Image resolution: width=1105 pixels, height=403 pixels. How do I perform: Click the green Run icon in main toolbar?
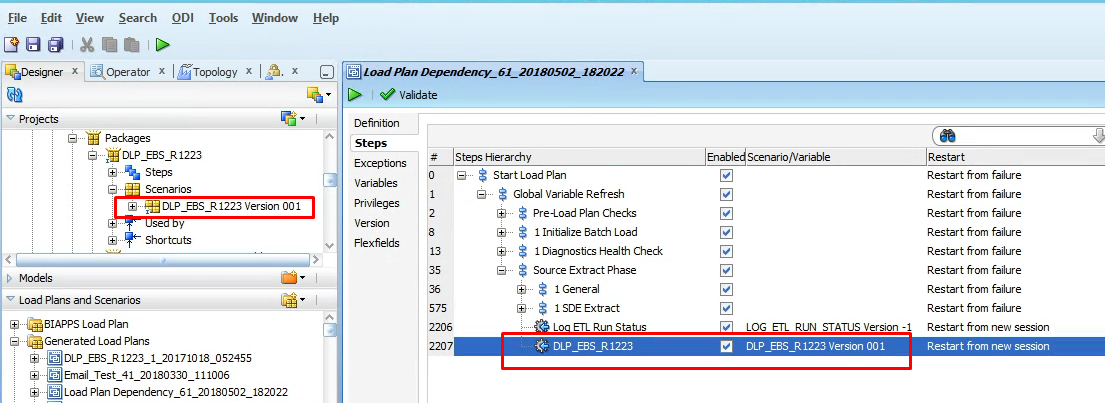pos(162,44)
